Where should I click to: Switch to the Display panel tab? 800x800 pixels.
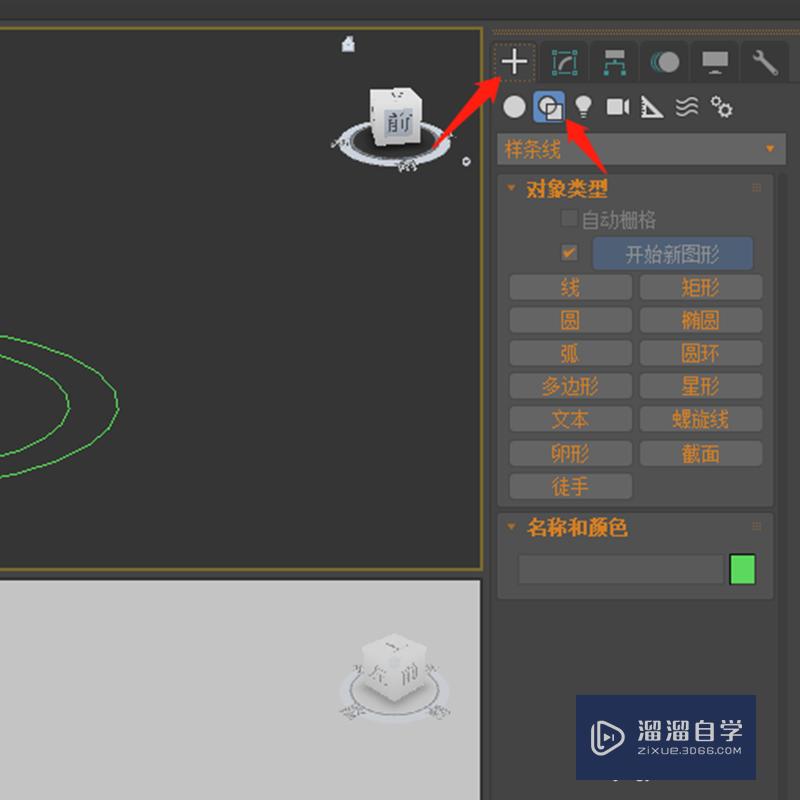(714, 62)
